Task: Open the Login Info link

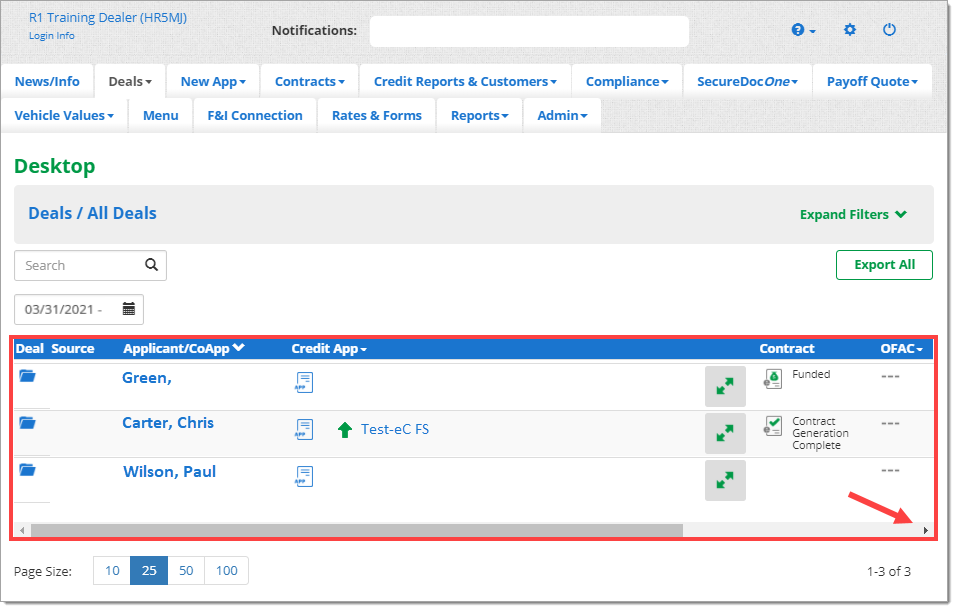Action: (x=51, y=36)
